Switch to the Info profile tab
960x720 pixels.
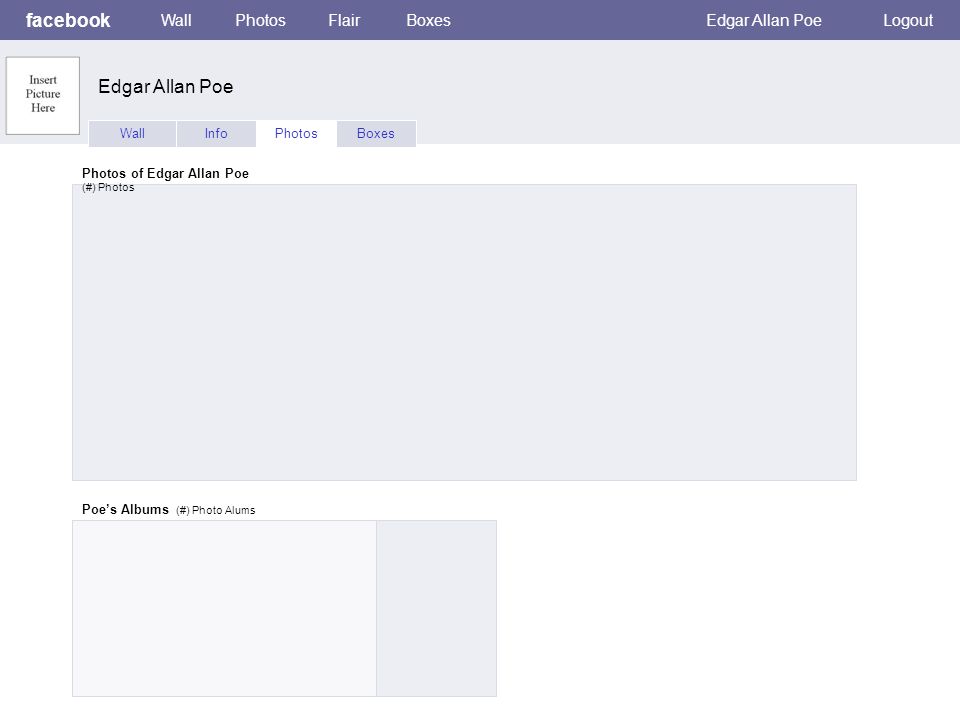[216, 133]
